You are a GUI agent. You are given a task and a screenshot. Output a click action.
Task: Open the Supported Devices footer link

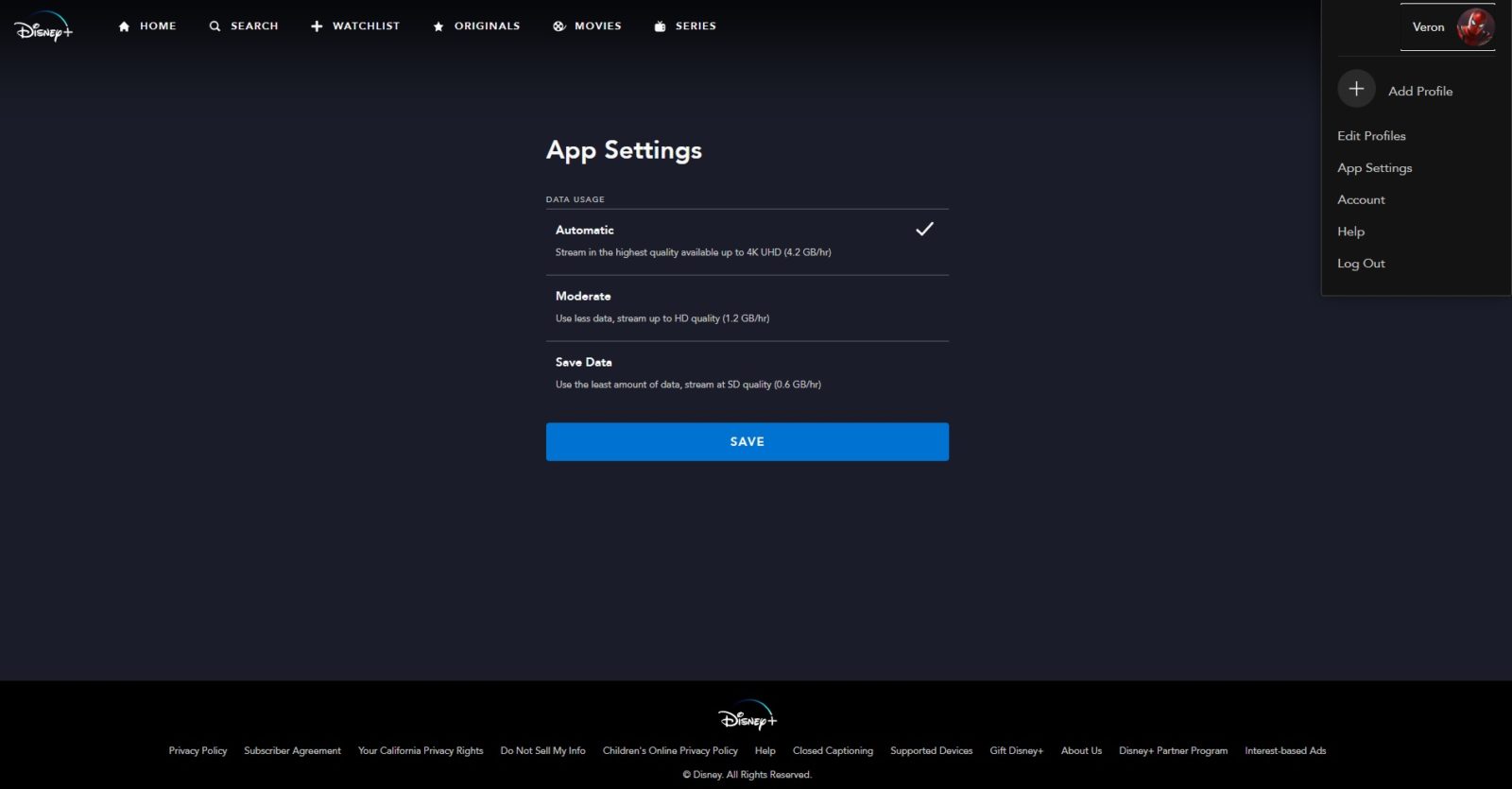(x=931, y=751)
